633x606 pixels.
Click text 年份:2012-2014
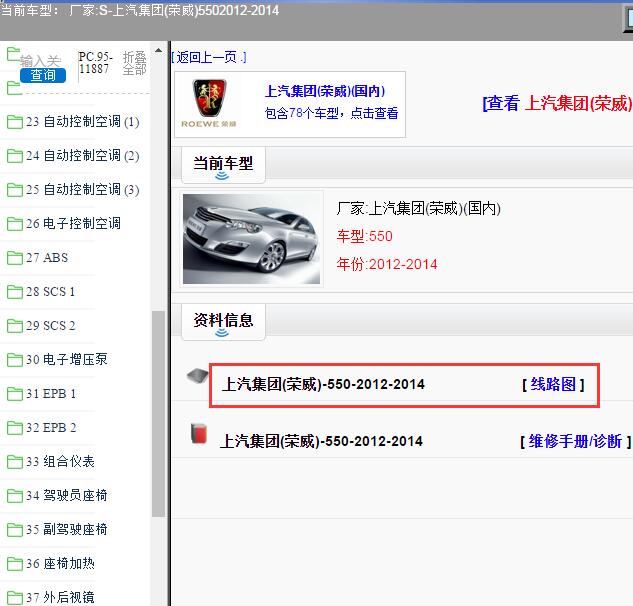(x=387, y=264)
